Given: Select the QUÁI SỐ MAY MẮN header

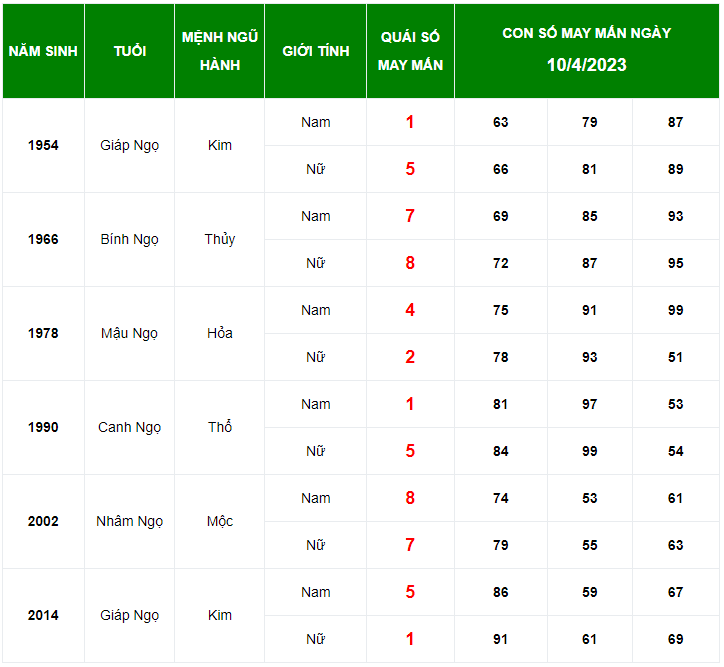Looking at the screenshot, I should pos(410,51).
